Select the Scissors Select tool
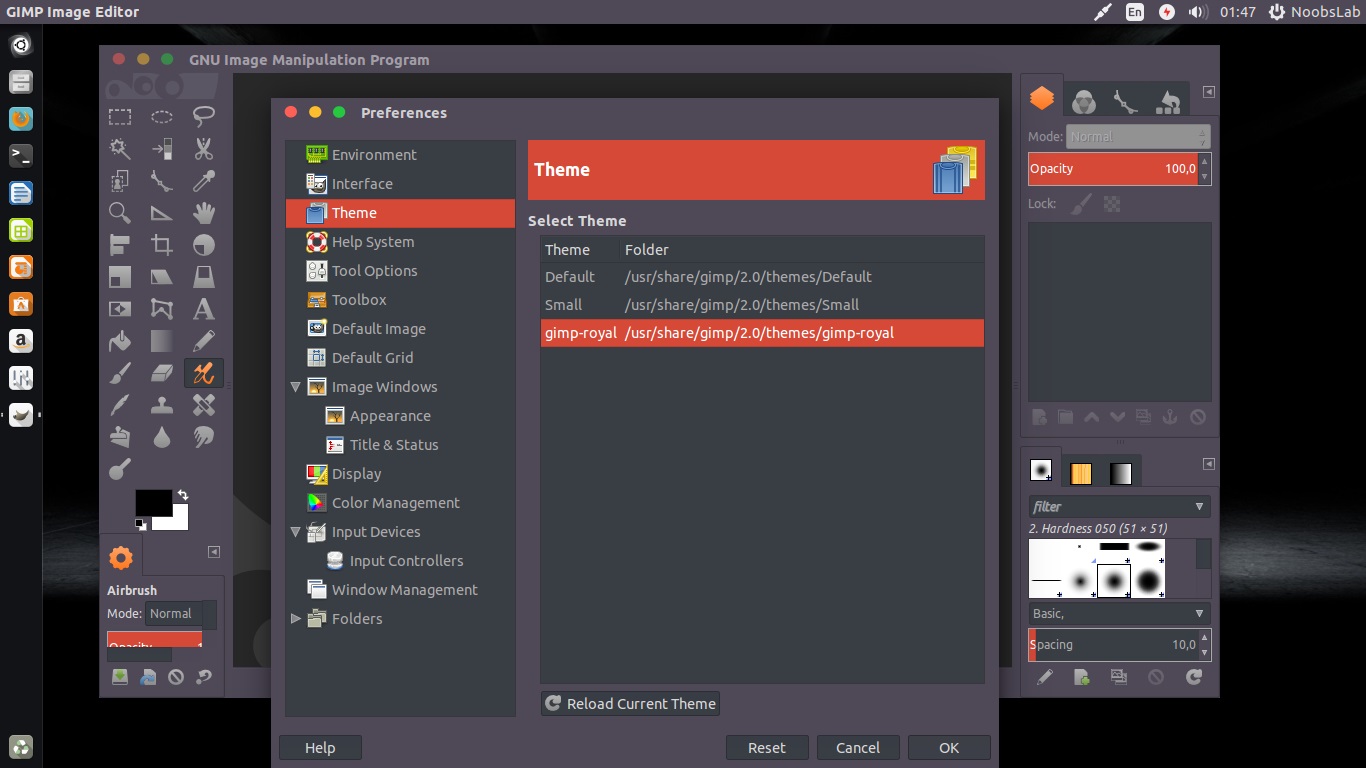 pos(204,149)
